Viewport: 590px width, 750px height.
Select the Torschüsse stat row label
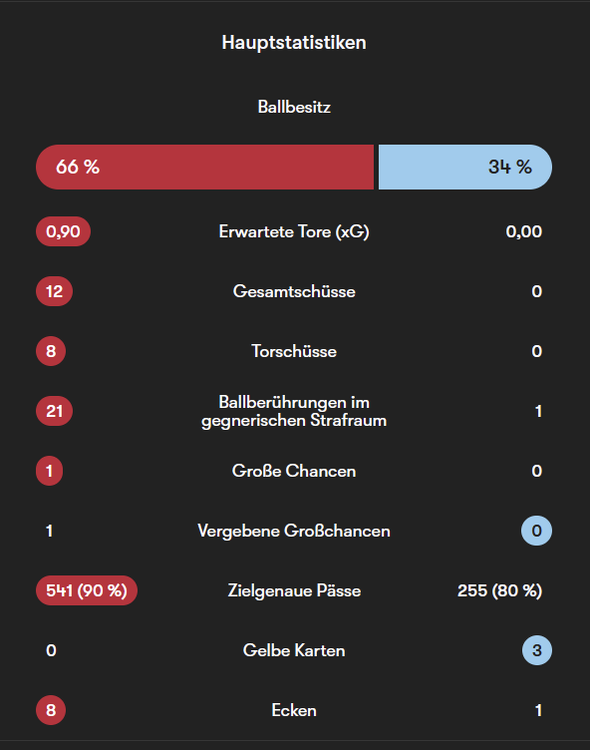294,351
